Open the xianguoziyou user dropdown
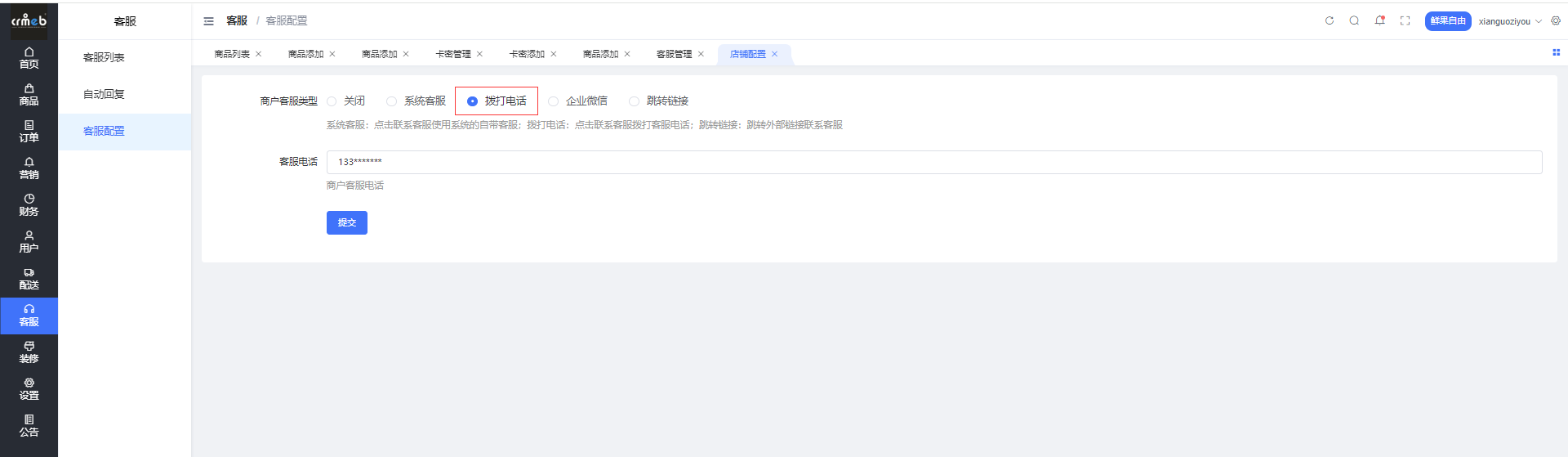1568x457 pixels. tap(1509, 21)
